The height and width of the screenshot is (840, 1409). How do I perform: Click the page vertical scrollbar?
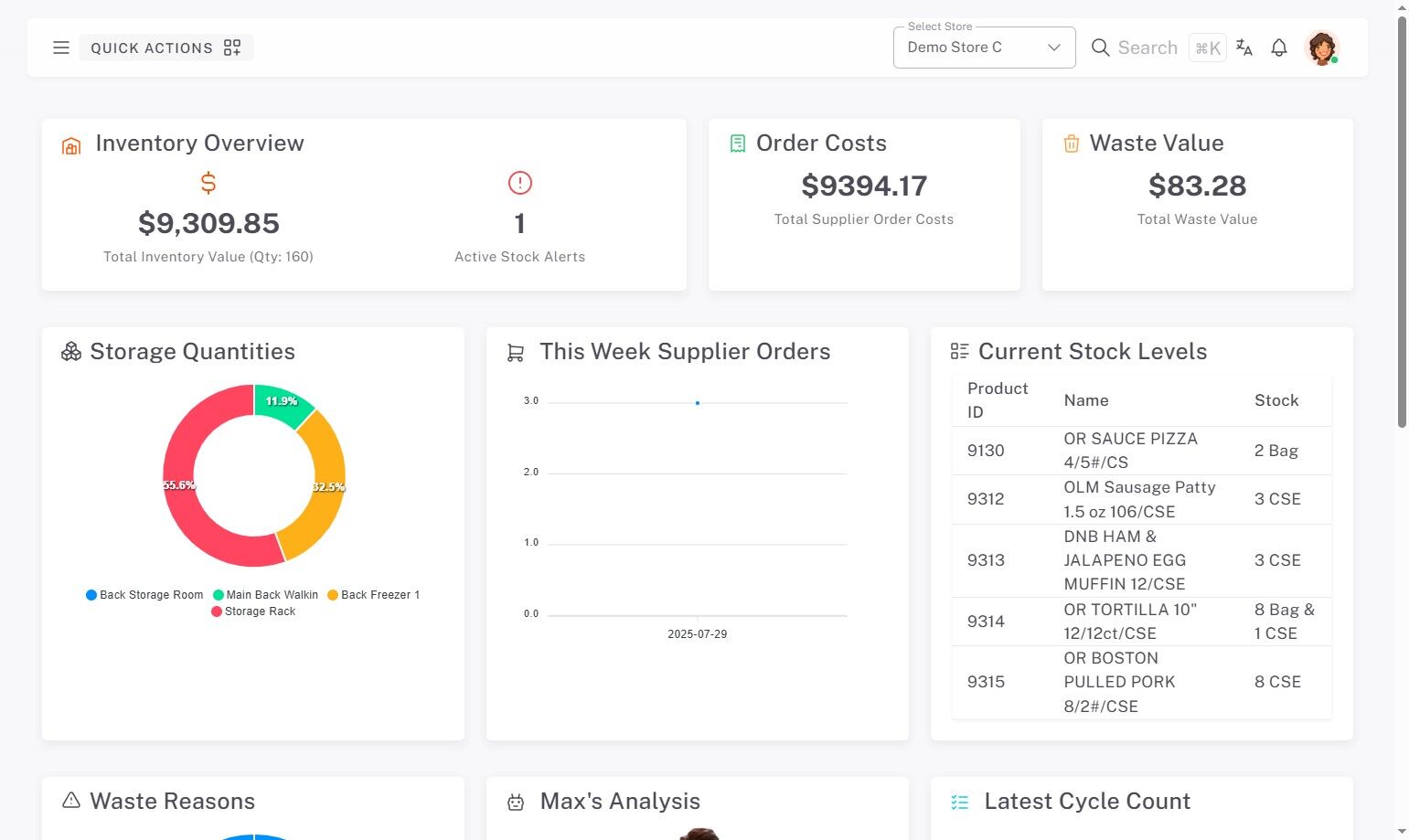[1402, 219]
